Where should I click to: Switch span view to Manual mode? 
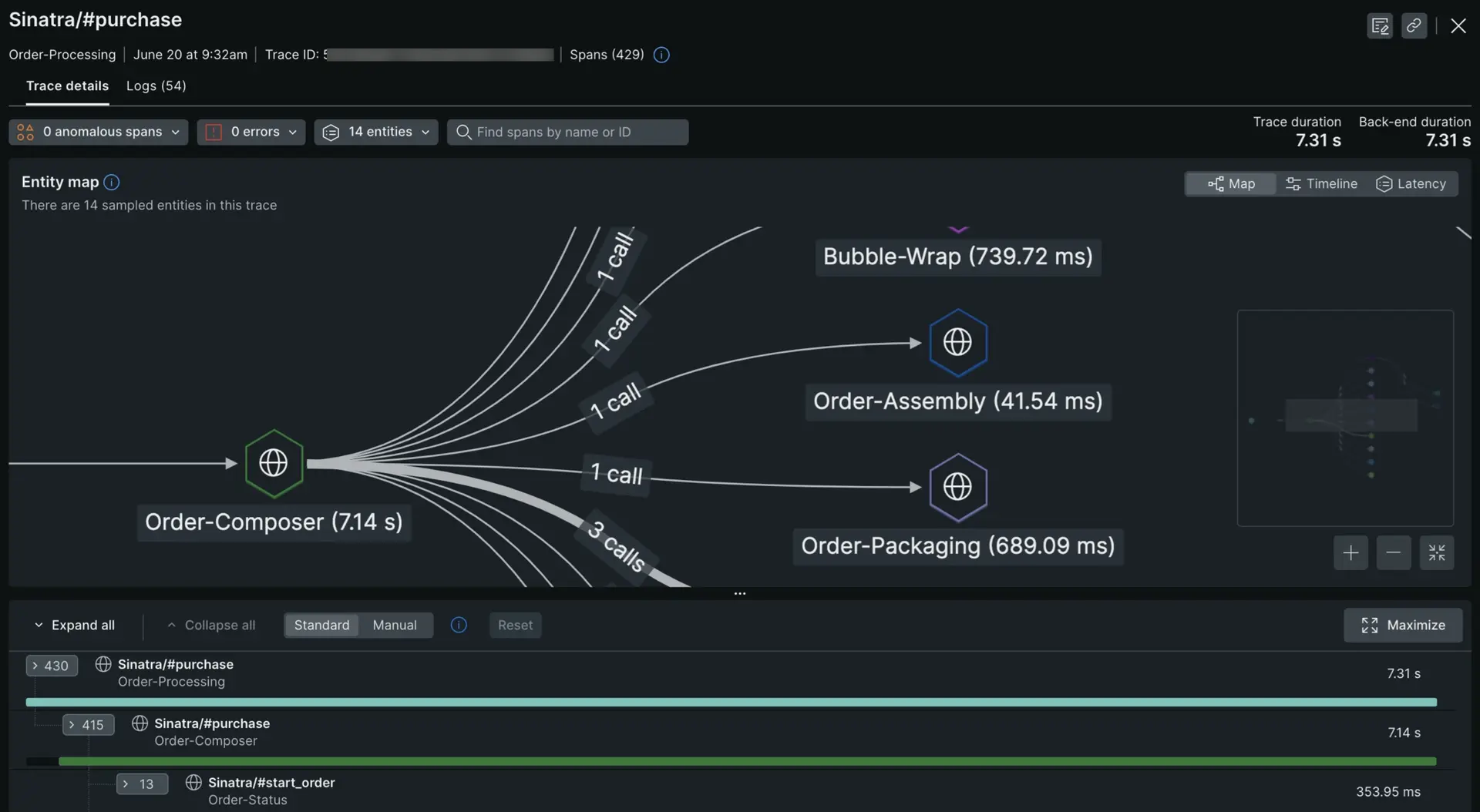click(x=394, y=626)
